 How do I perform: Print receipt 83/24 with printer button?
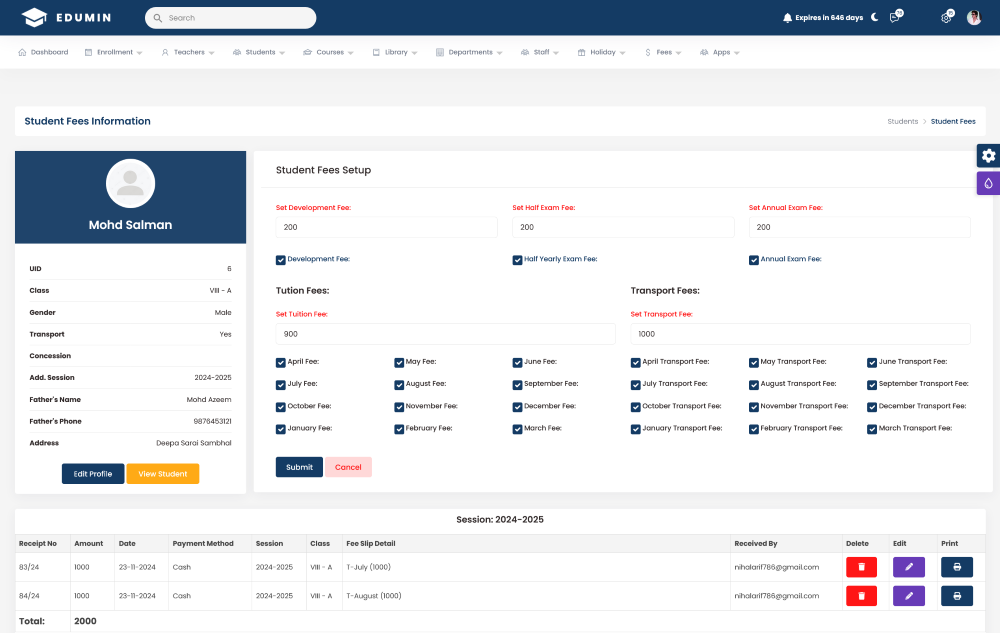[x=956, y=567]
